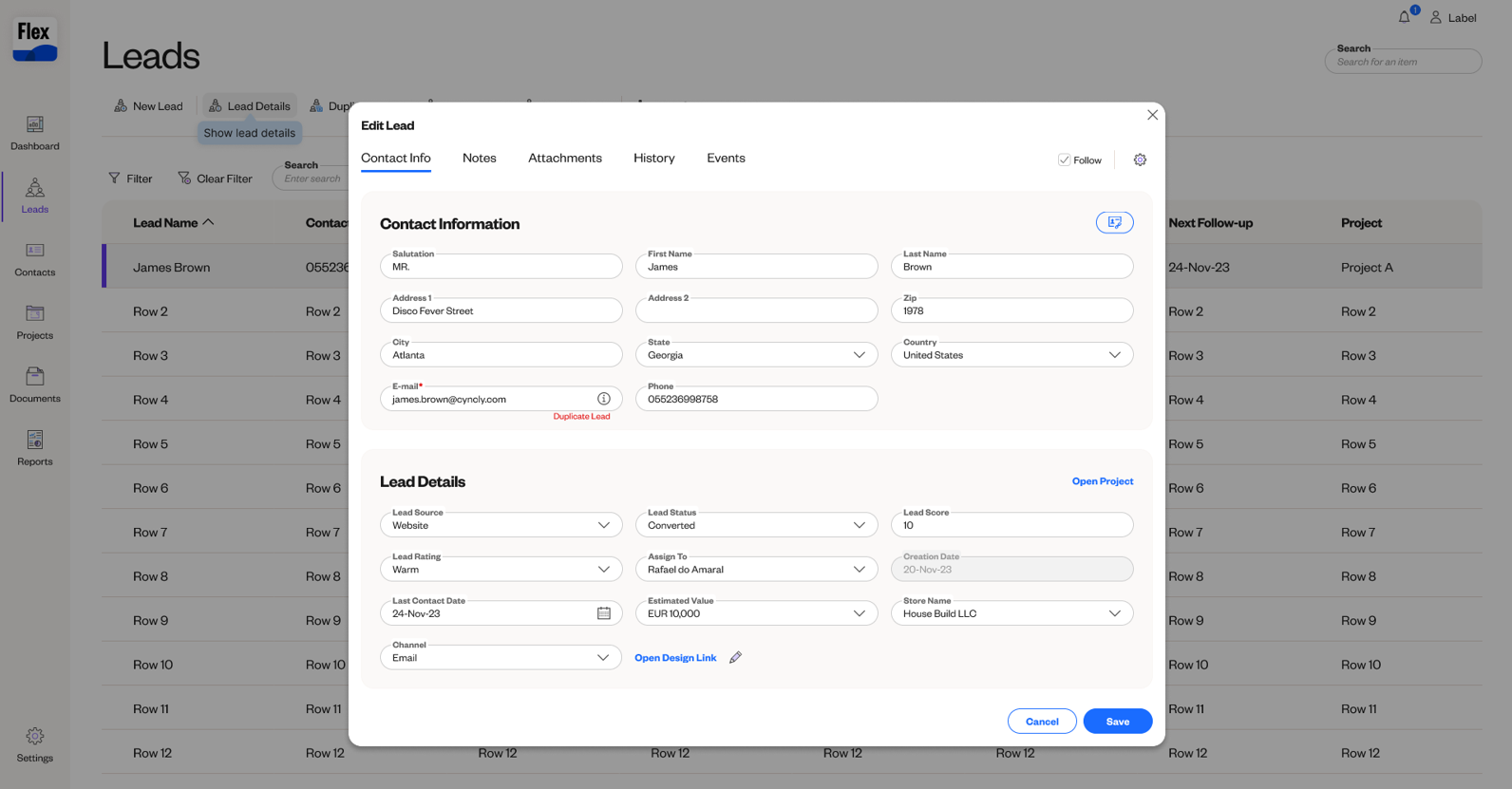1512x789 pixels.
Task: Open the notifications bell
Action: pyautogui.click(x=1405, y=17)
